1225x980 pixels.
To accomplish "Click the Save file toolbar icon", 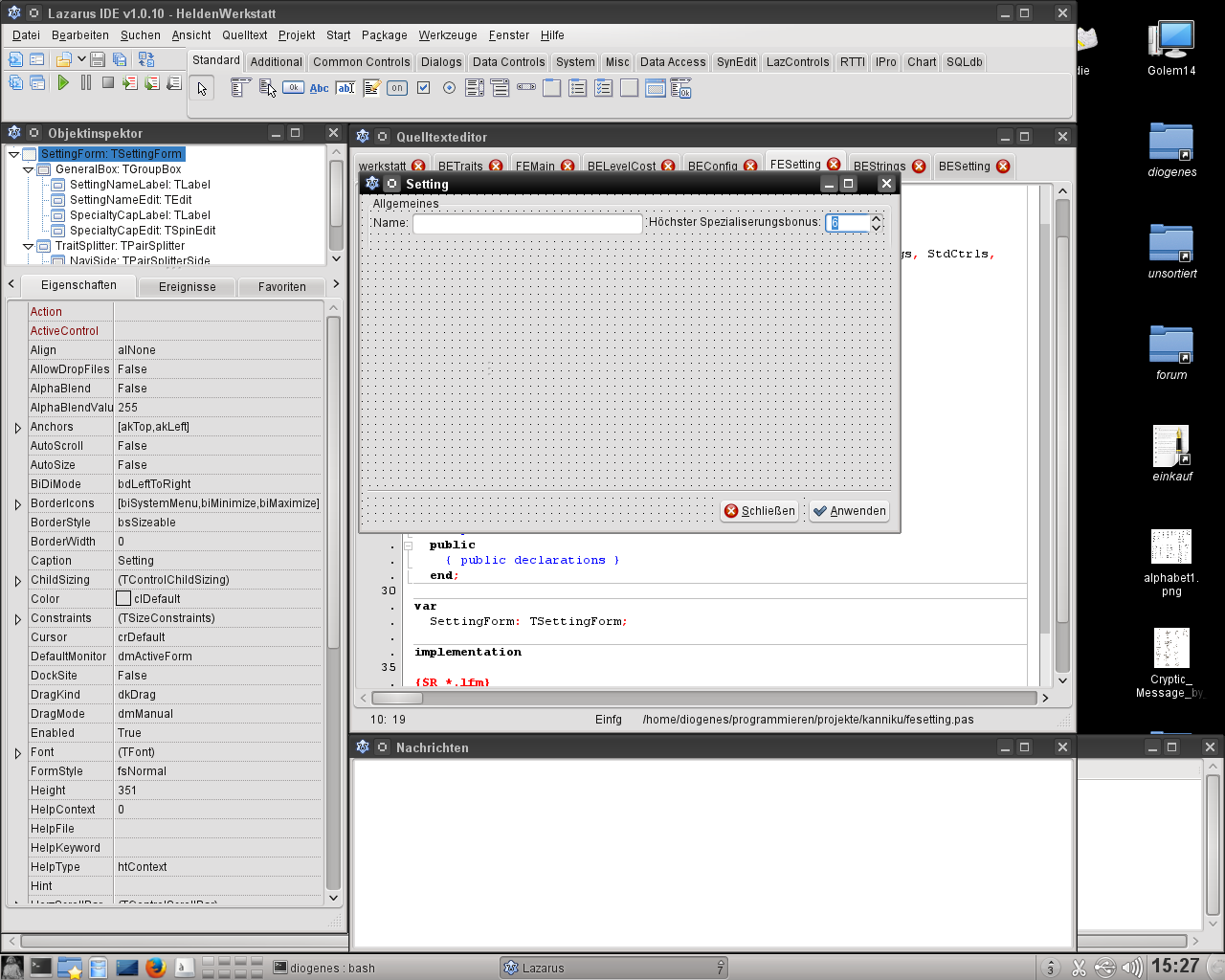I will tap(98, 59).
